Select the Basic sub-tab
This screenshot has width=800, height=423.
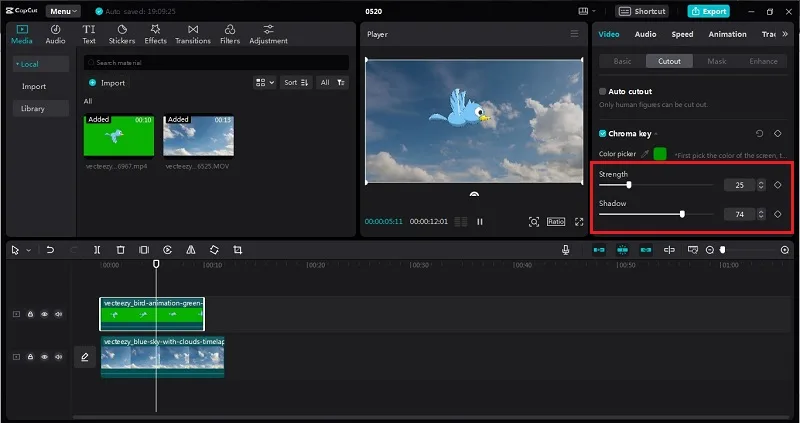pyautogui.click(x=622, y=61)
